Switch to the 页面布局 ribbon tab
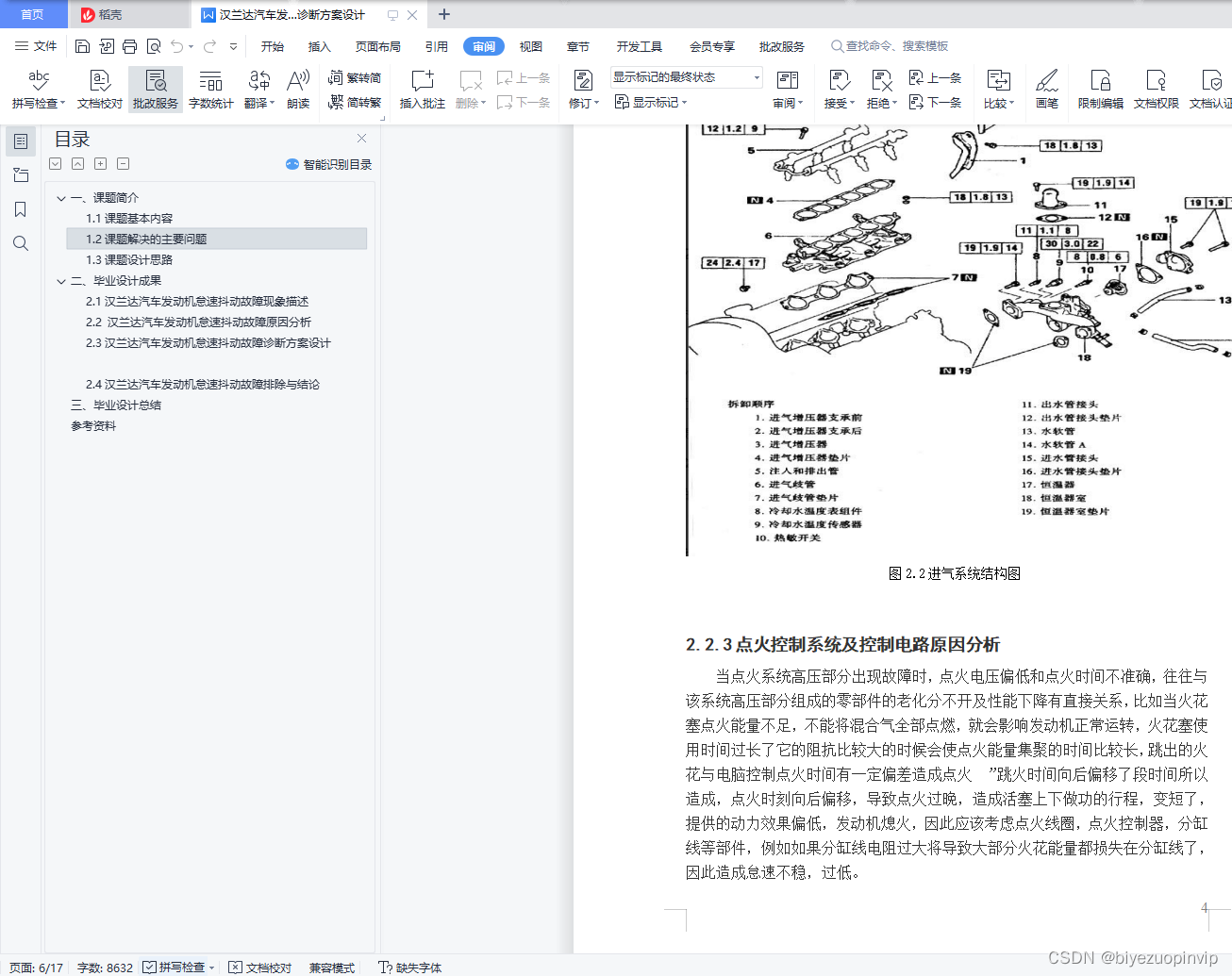1232x976 pixels. (x=378, y=46)
